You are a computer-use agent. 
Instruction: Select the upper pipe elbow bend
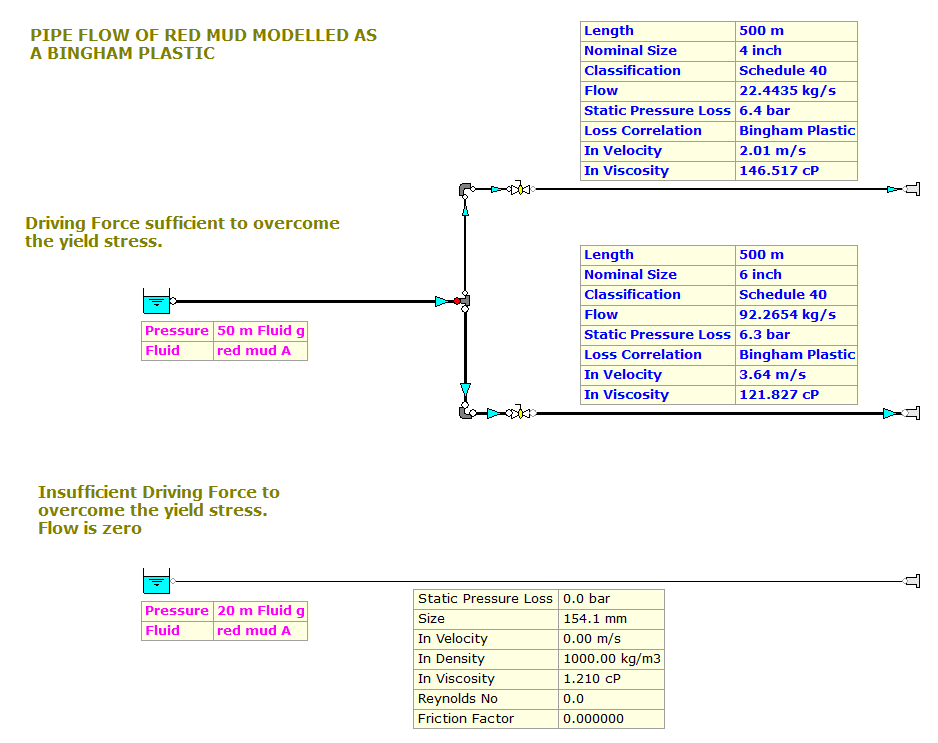[465, 189]
